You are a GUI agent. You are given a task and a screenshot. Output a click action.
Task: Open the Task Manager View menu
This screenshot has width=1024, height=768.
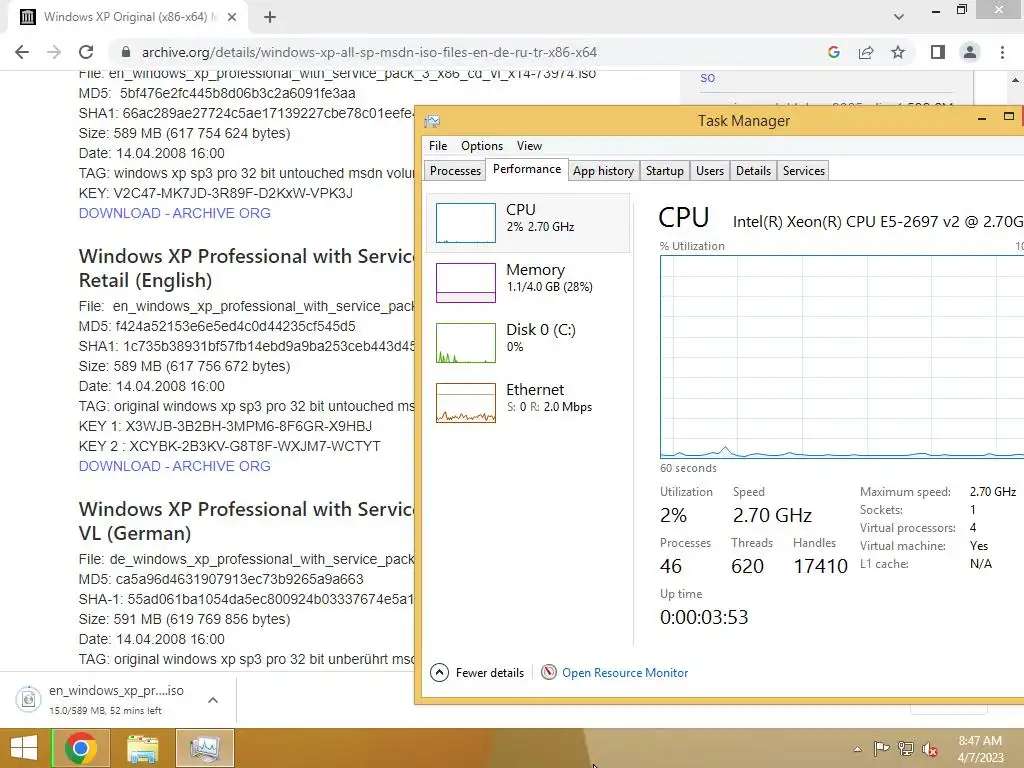coord(530,146)
